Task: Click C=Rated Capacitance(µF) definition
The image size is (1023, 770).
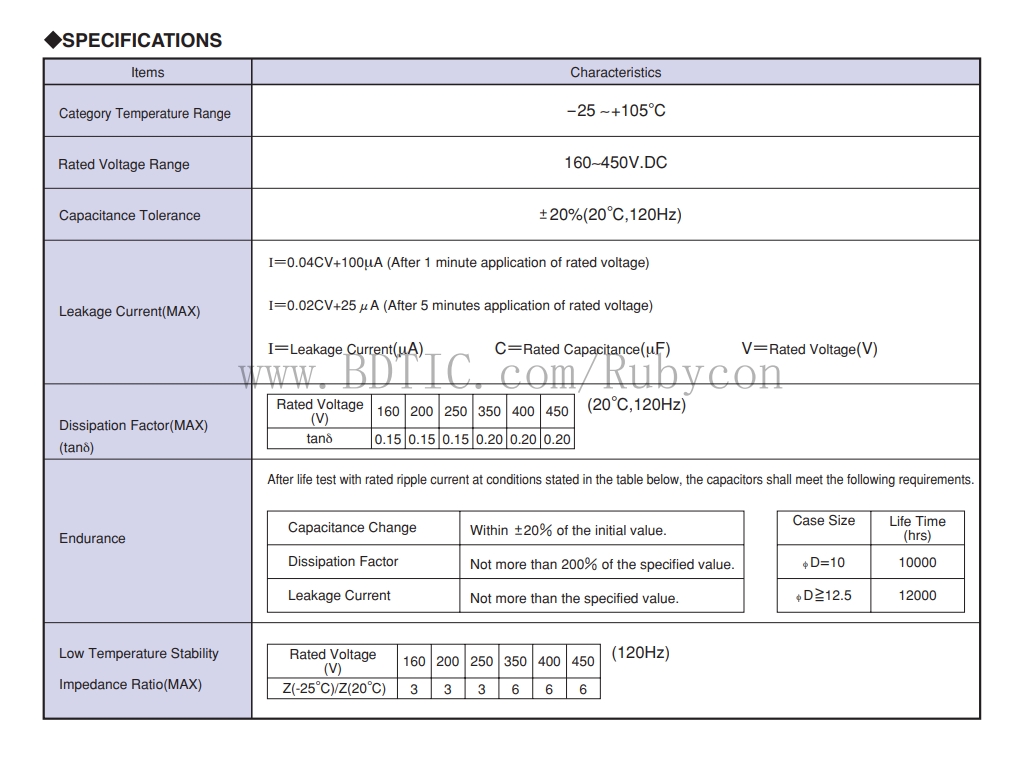Action: pos(582,349)
